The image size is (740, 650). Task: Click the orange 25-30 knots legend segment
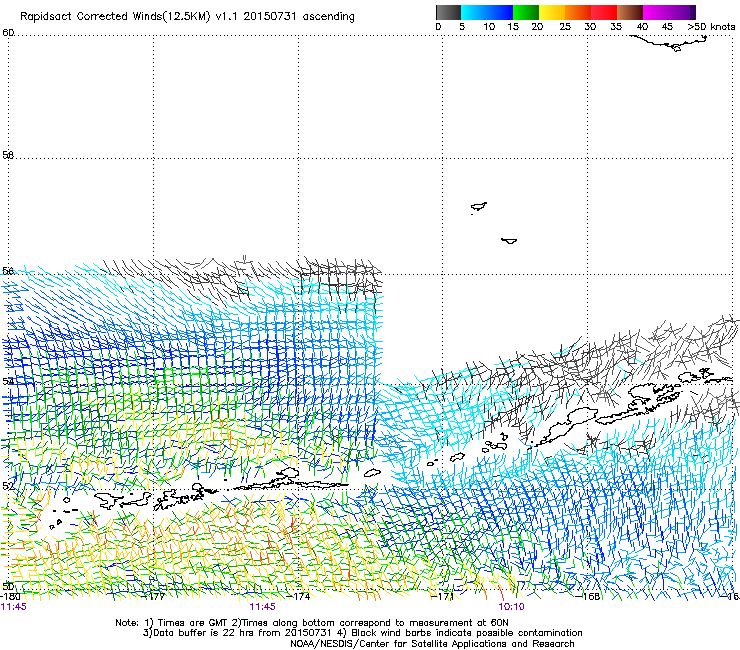(578, 12)
